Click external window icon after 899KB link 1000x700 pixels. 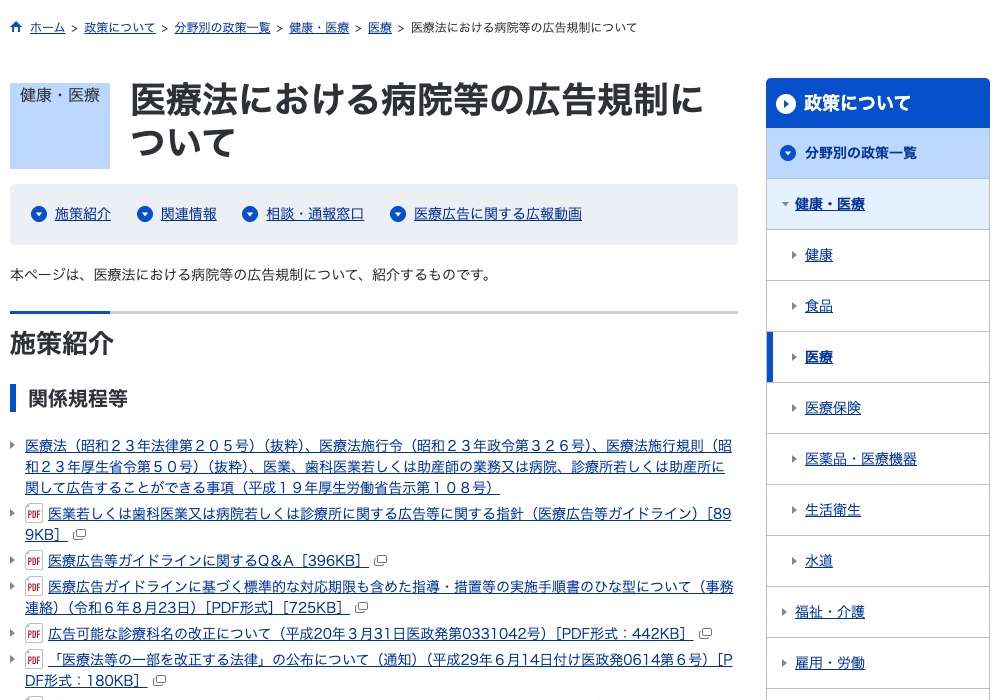point(80,534)
